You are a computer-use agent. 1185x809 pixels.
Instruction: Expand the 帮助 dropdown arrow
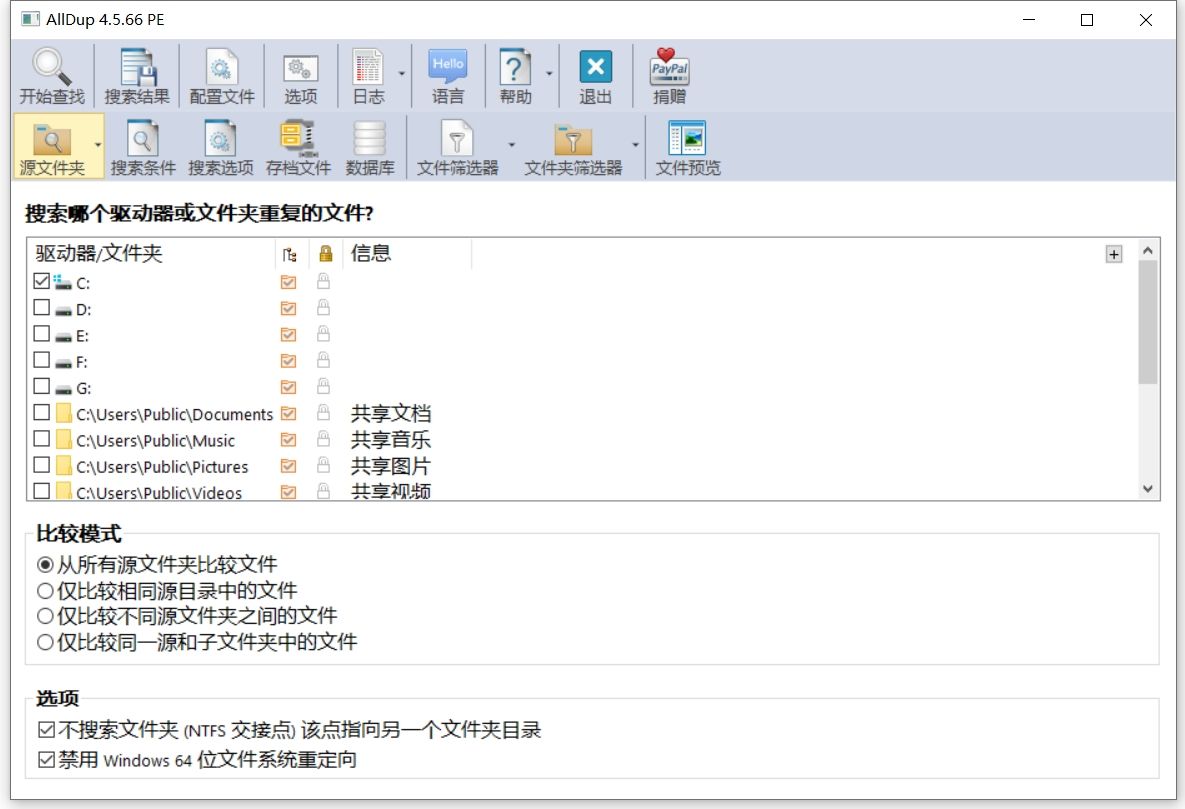coord(549,74)
